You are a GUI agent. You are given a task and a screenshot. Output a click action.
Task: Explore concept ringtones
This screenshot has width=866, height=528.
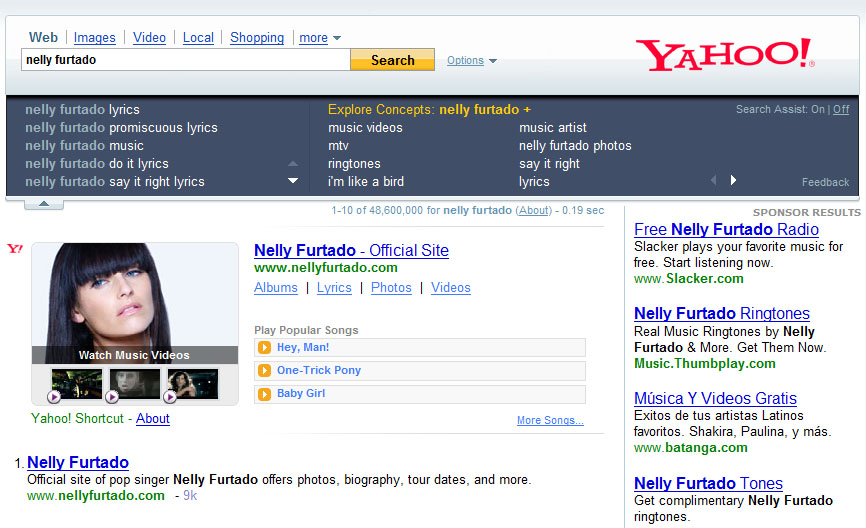354,163
